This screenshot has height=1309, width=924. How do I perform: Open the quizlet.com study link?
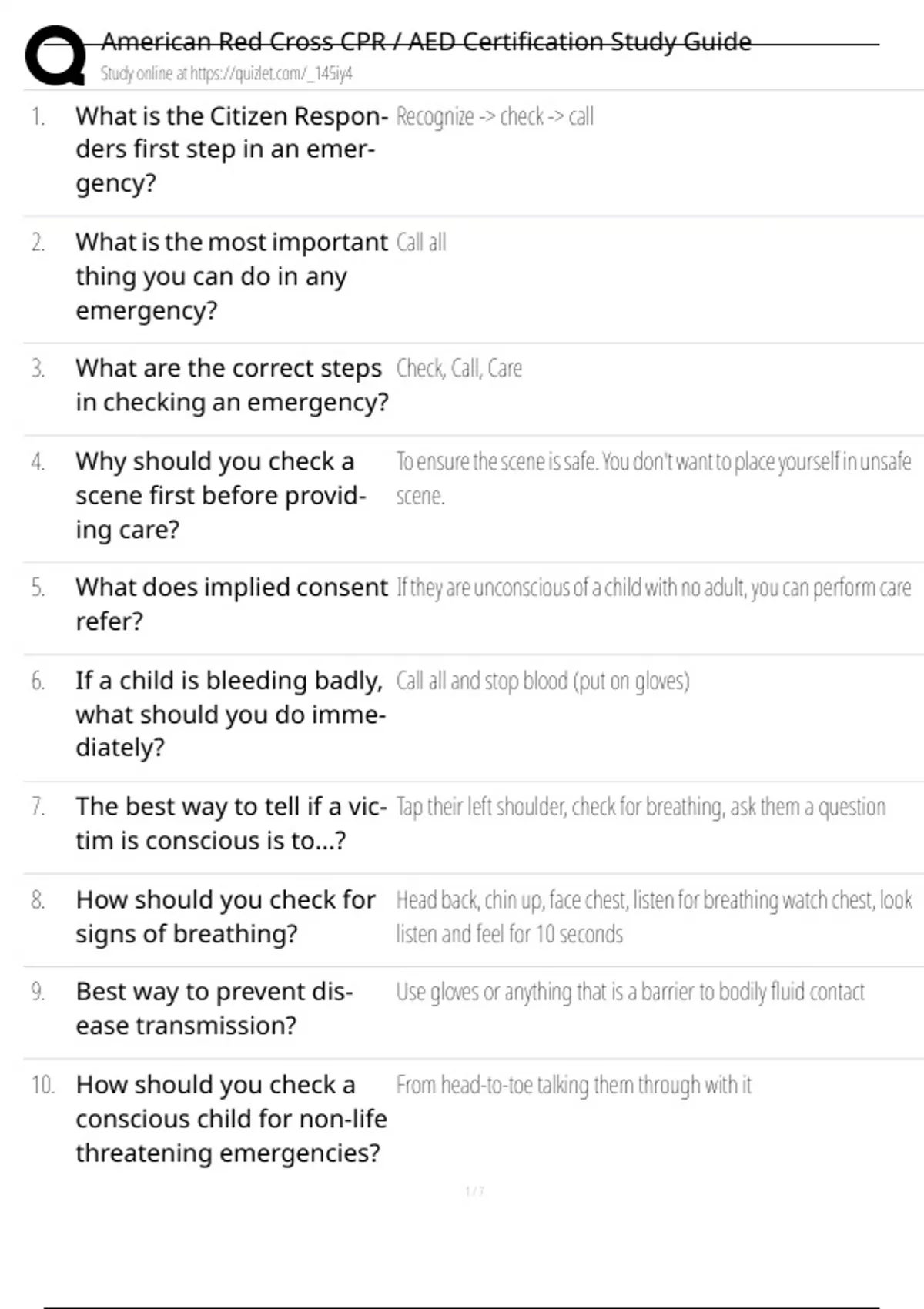226,74
